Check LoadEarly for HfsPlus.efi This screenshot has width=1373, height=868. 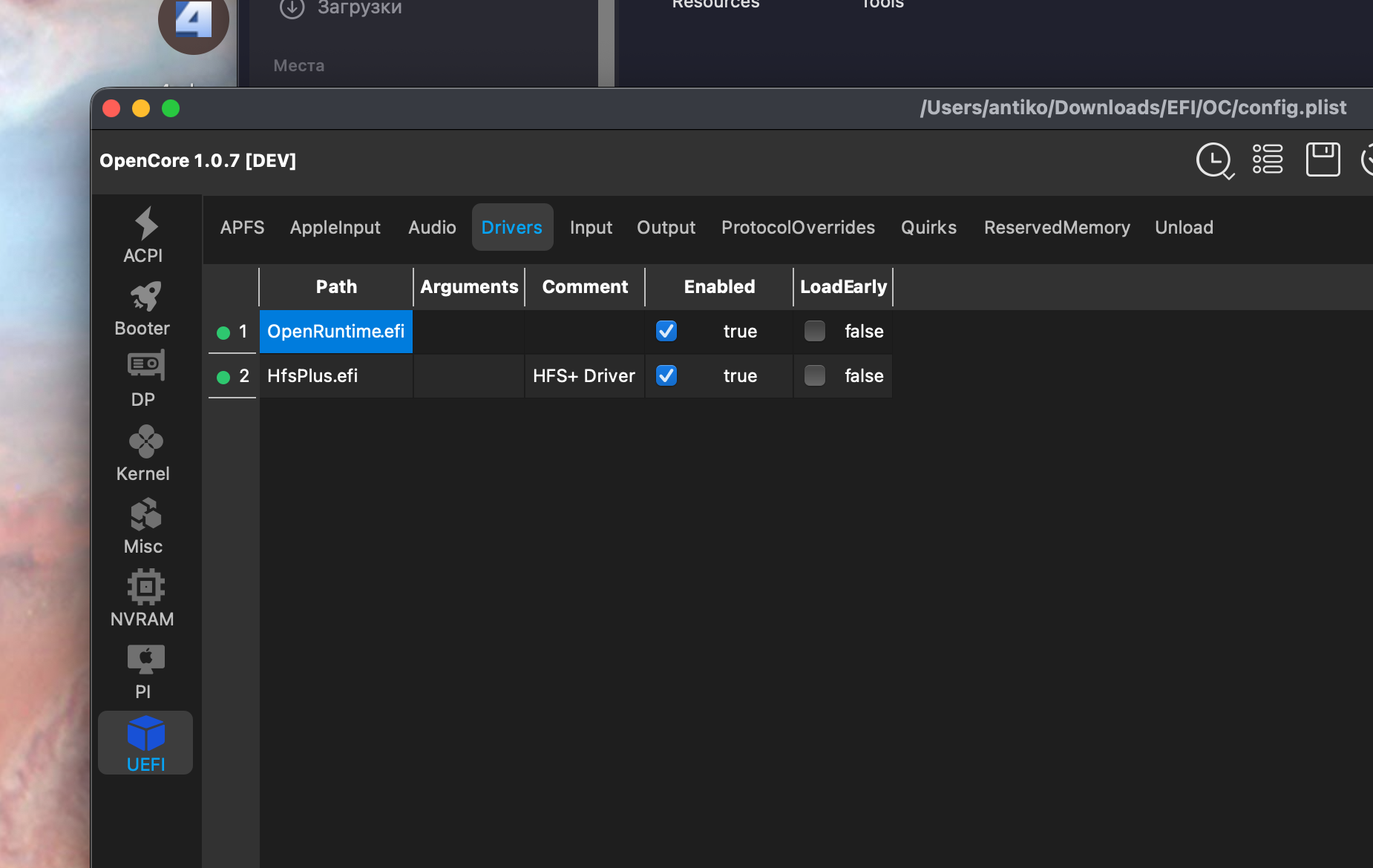tap(815, 375)
